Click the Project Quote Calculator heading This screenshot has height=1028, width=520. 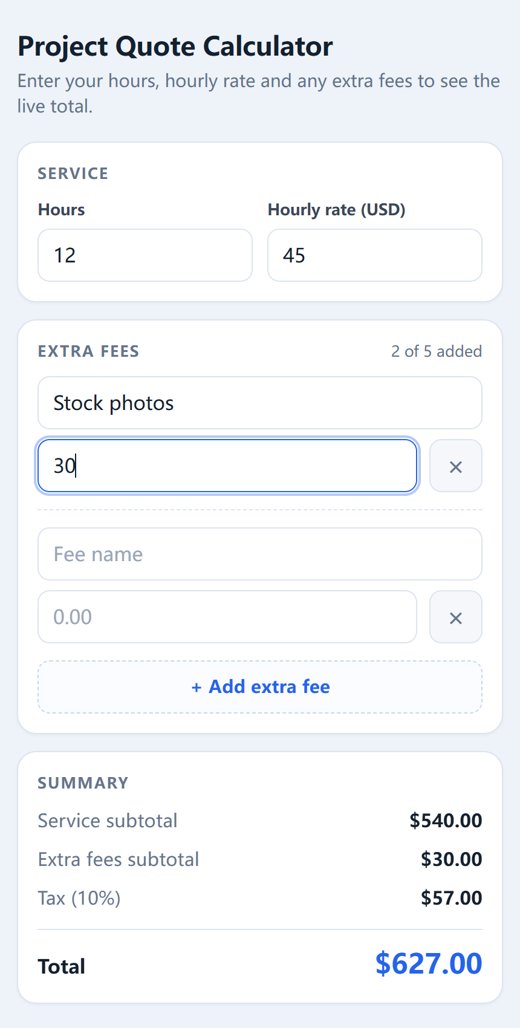click(x=175, y=47)
